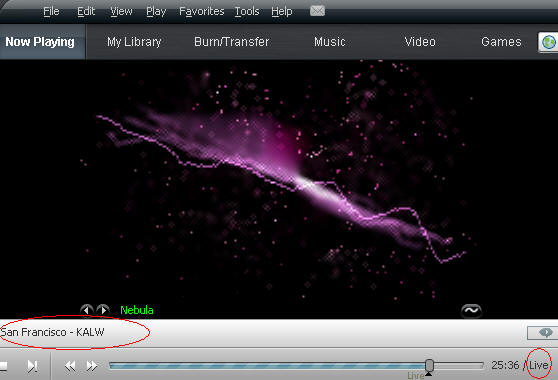Image resolution: width=558 pixels, height=380 pixels.
Task: Click the globe icon in tab bar
Action: [x=548, y=42]
